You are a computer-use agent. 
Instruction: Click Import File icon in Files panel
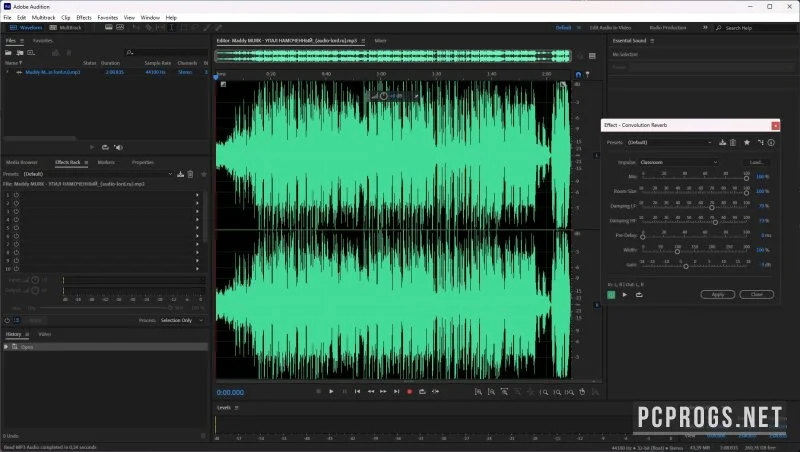tap(20, 53)
